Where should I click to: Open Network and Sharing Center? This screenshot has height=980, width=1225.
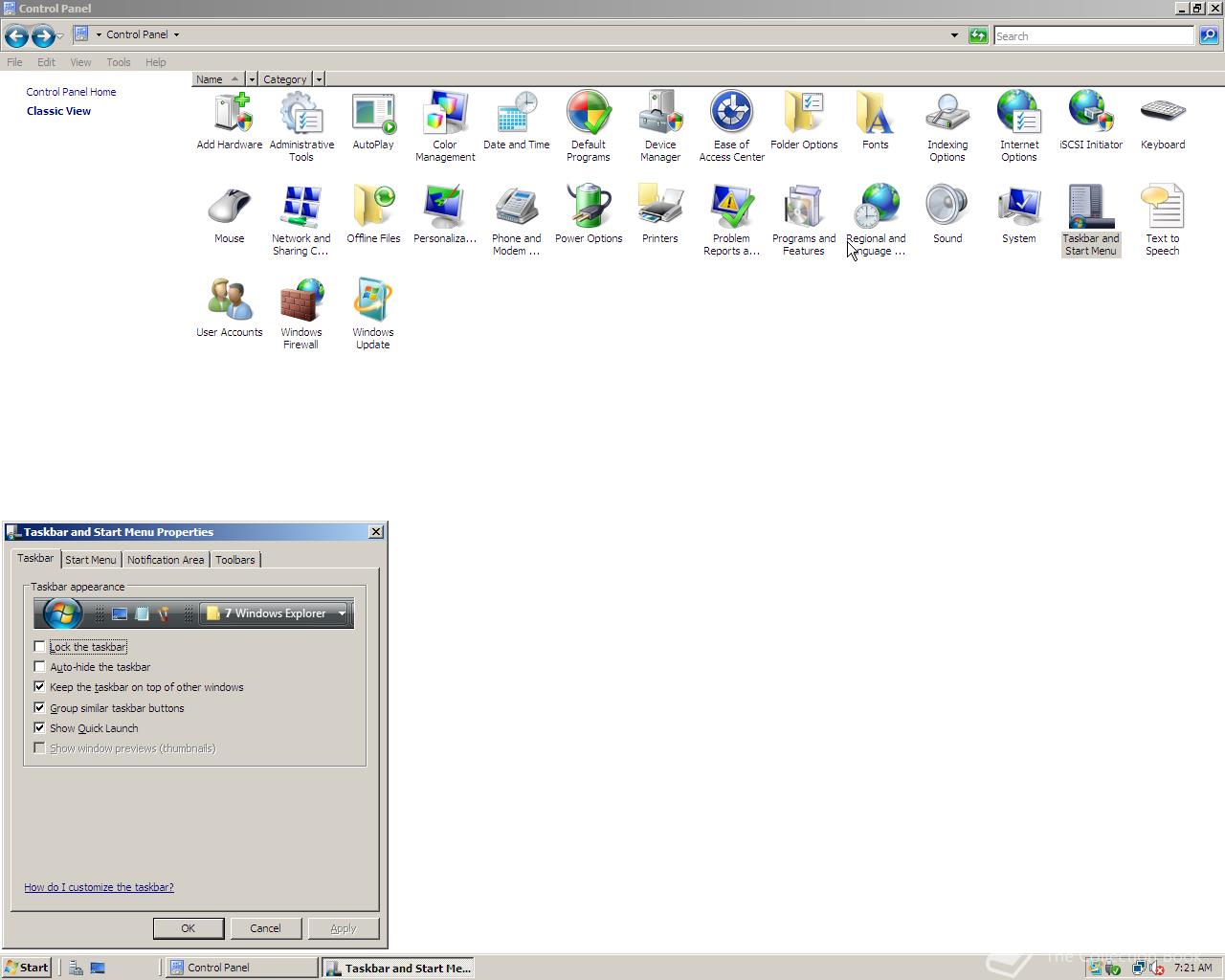click(x=301, y=221)
